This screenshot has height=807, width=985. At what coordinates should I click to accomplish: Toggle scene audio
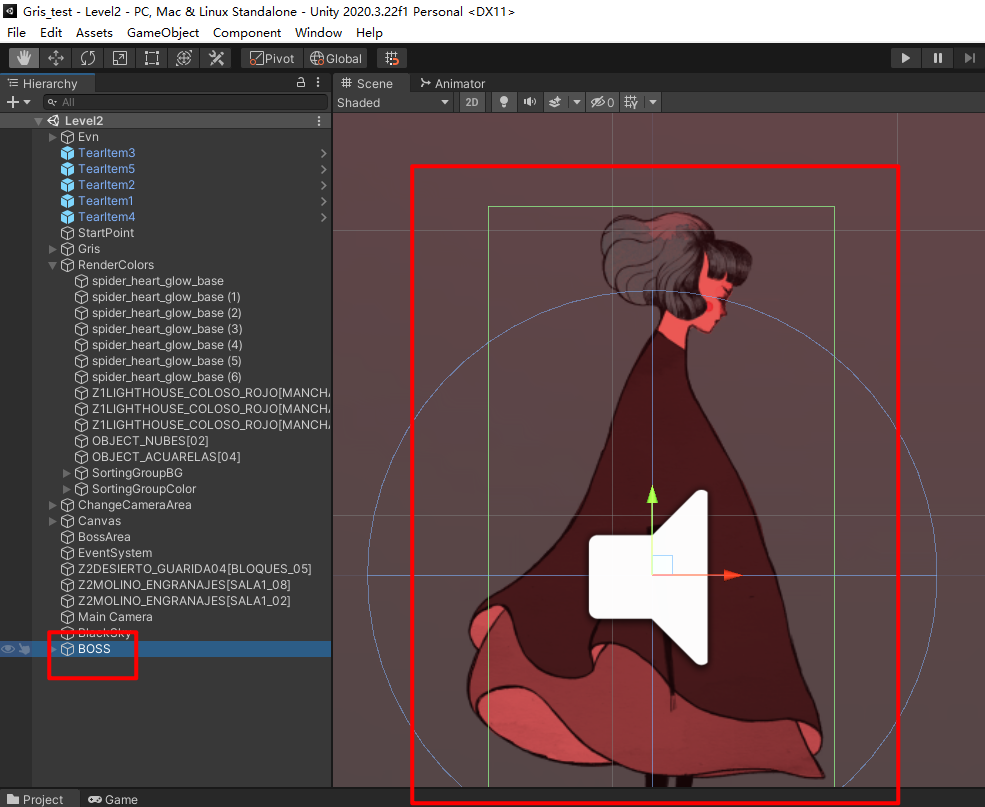pyautogui.click(x=530, y=102)
